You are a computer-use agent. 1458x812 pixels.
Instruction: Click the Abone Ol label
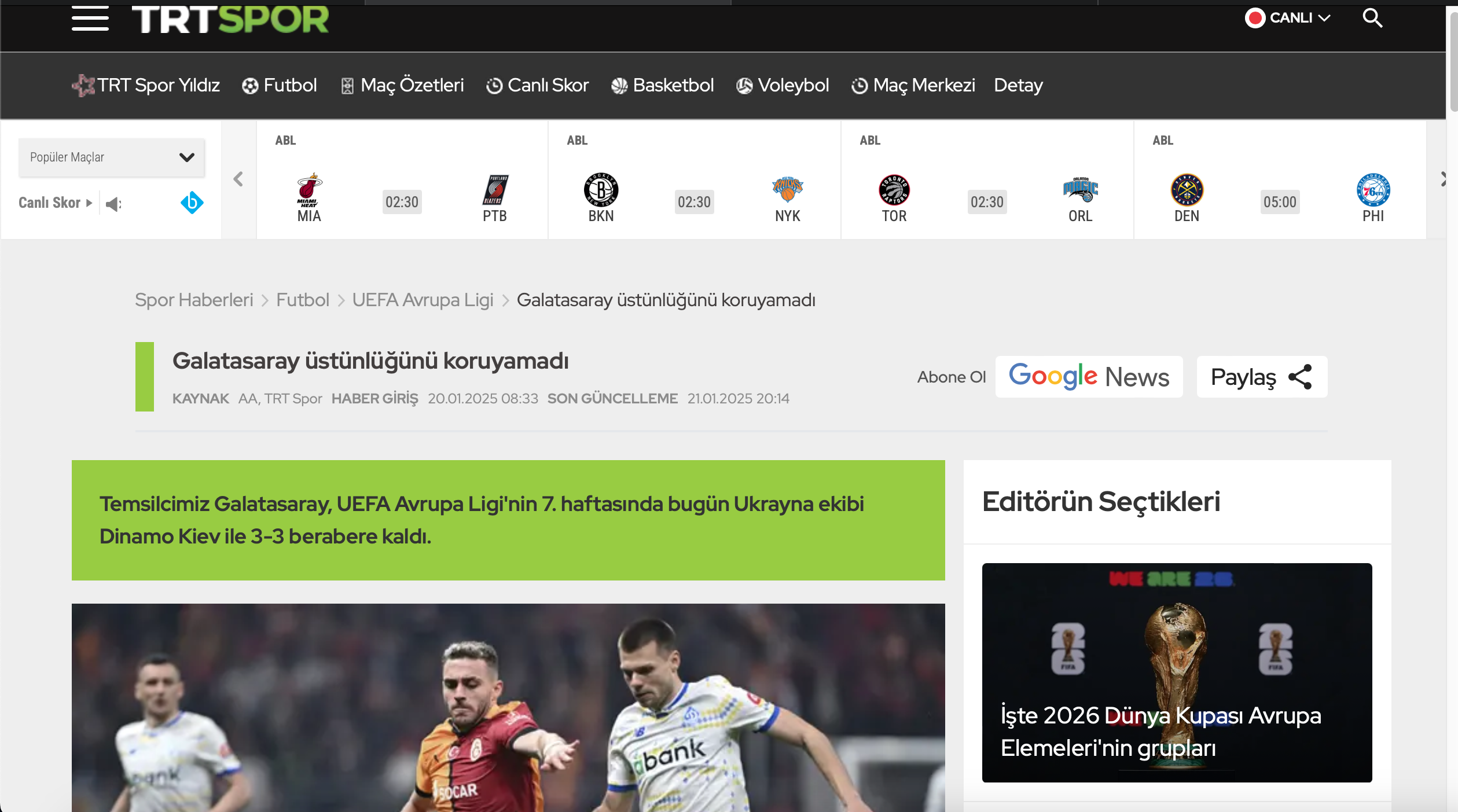tap(952, 377)
